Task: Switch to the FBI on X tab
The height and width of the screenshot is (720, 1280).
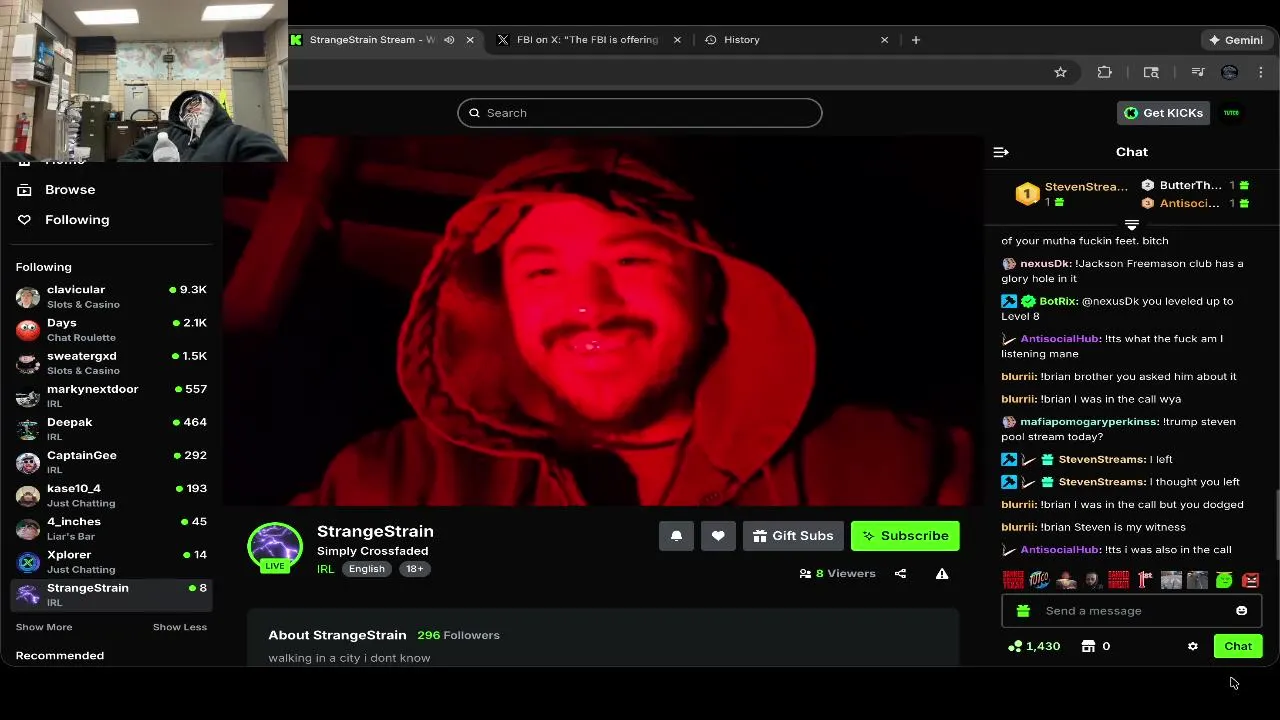Action: 587,40
